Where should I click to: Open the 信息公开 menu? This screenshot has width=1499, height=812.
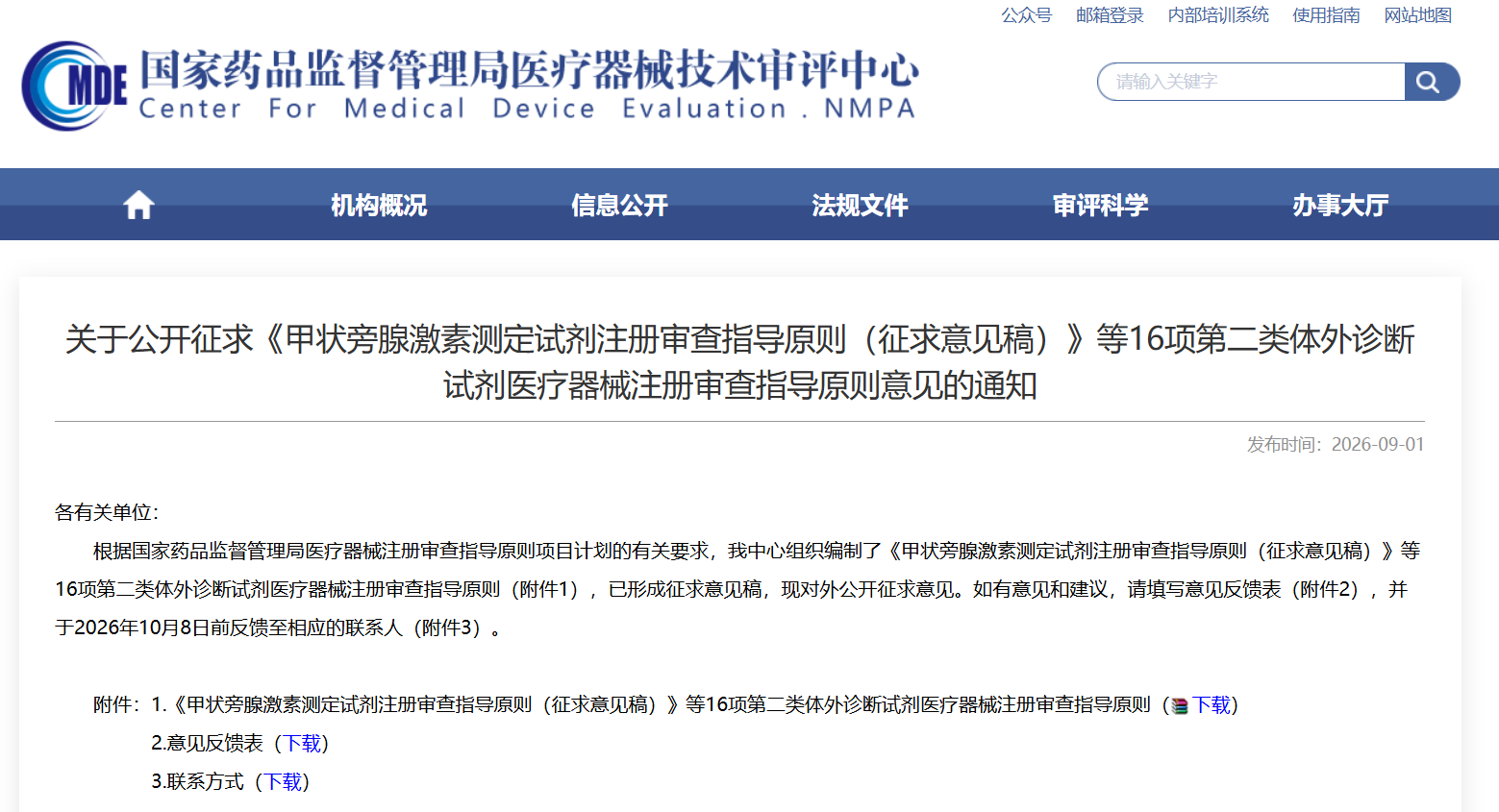pos(619,205)
